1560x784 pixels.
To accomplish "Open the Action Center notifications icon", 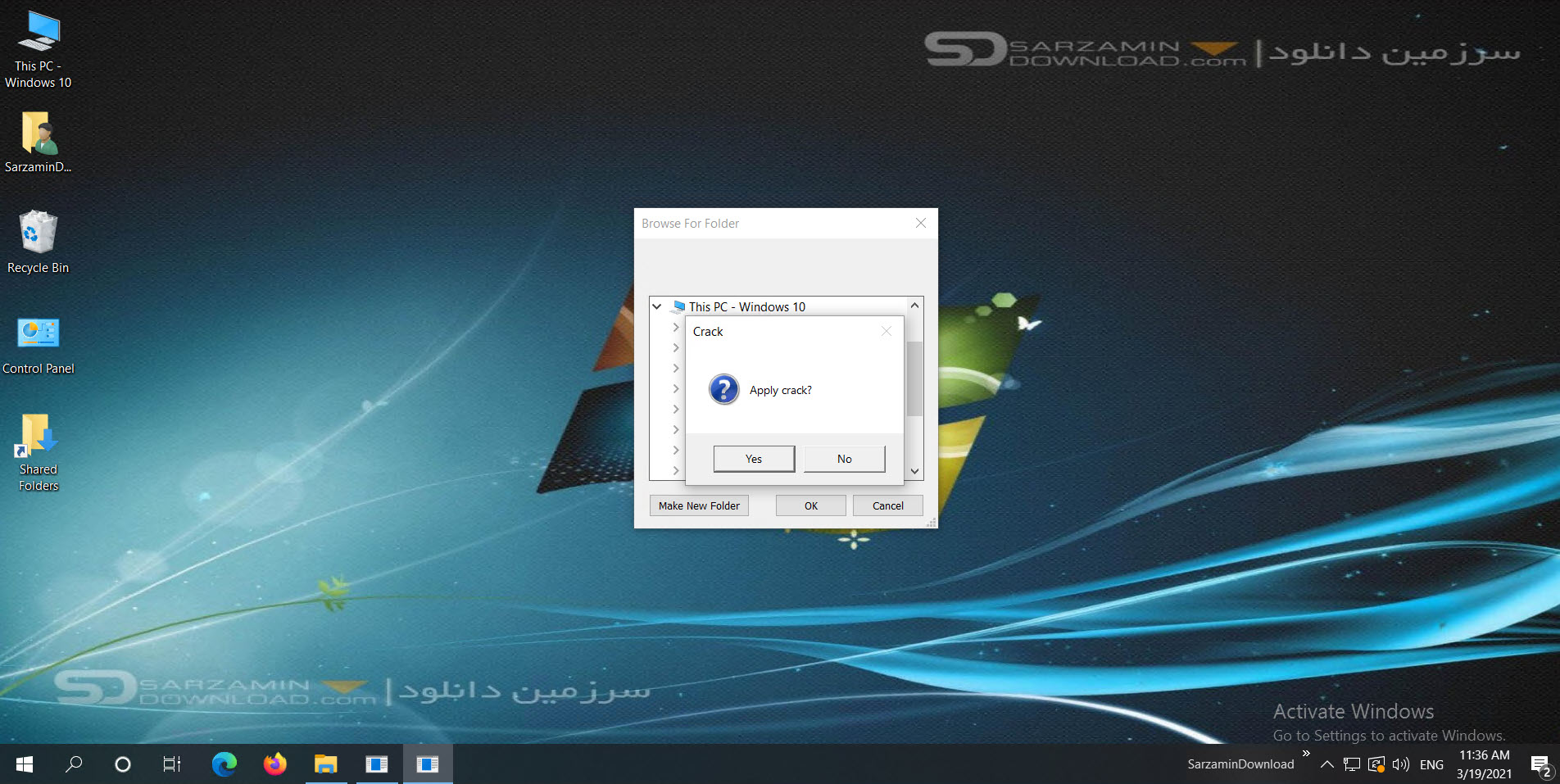I will click(1540, 765).
